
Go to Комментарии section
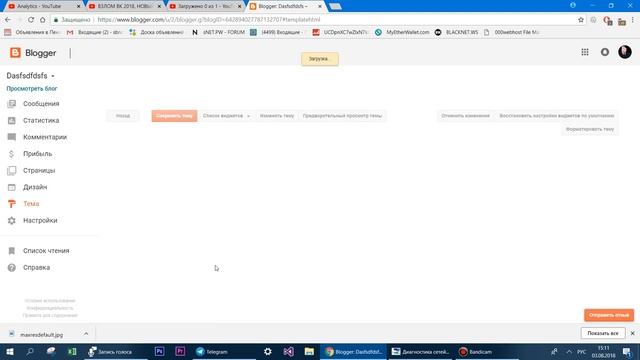click(x=45, y=137)
